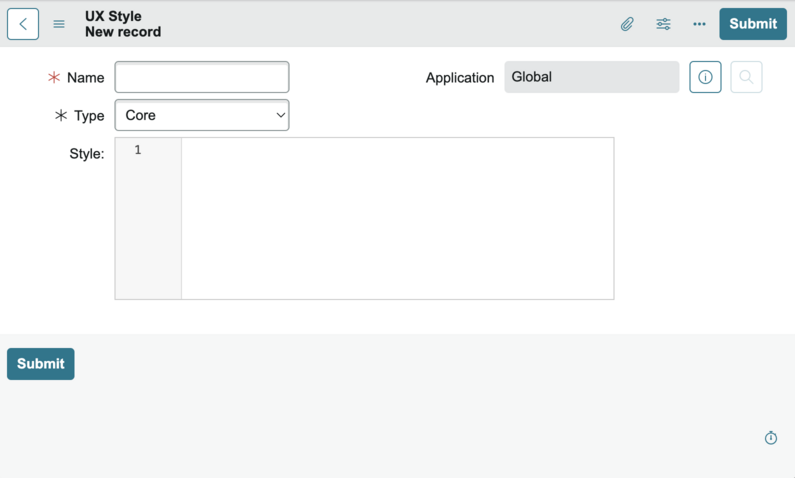Click the Style: label
This screenshot has width=795, height=478.
87,154
